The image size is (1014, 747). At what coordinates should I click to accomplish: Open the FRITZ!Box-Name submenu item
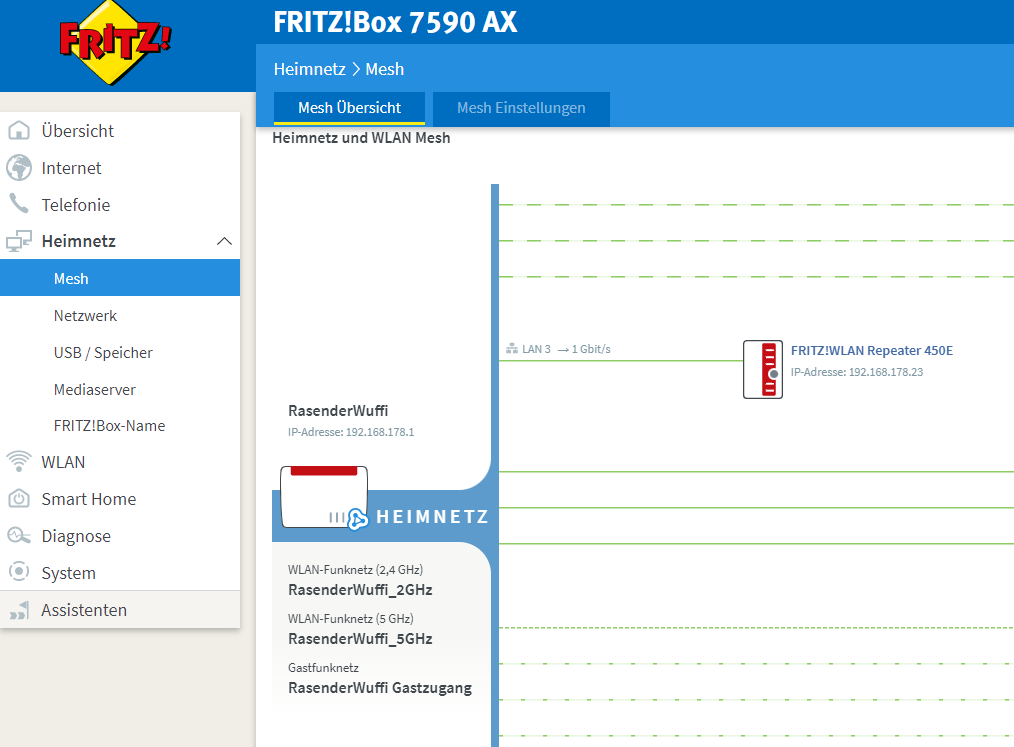click(x=120, y=426)
